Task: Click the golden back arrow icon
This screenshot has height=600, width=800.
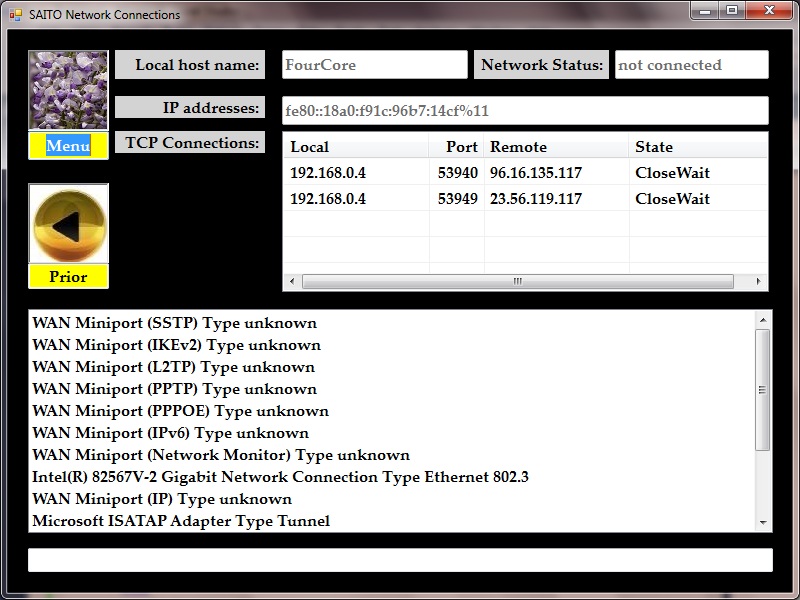Action: 68,225
